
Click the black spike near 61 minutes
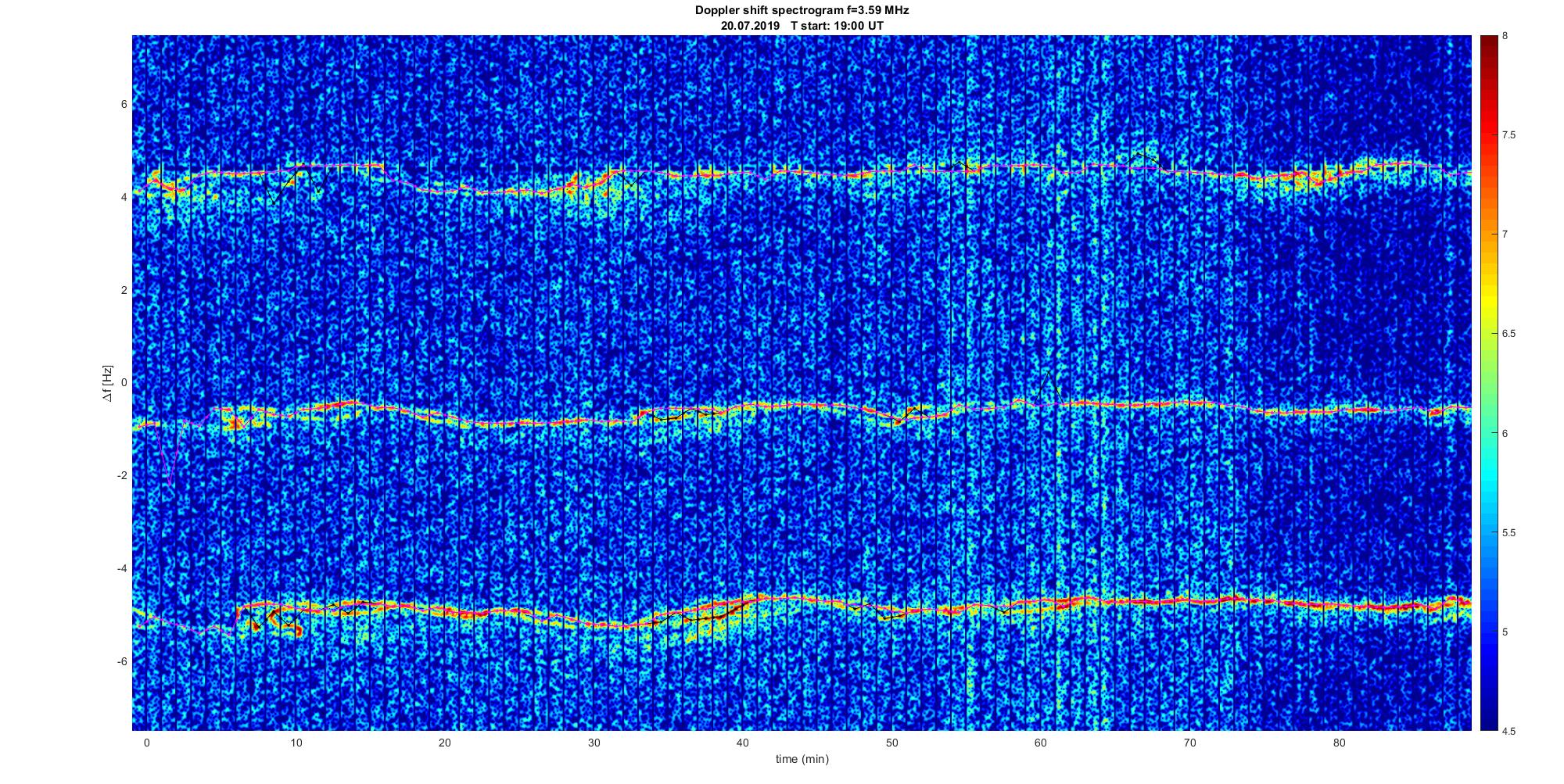click(x=1048, y=387)
